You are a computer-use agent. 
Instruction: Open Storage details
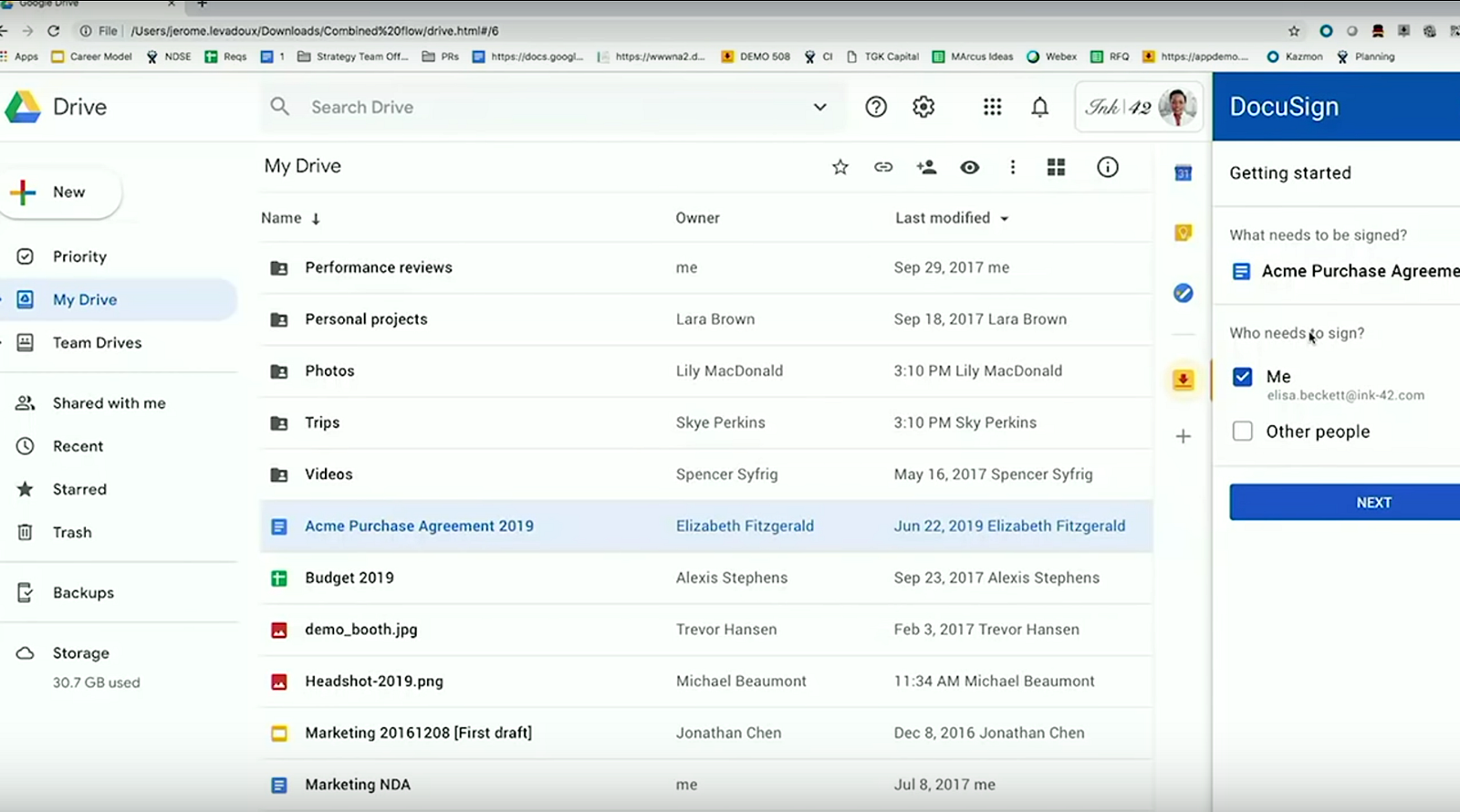click(80, 653)
